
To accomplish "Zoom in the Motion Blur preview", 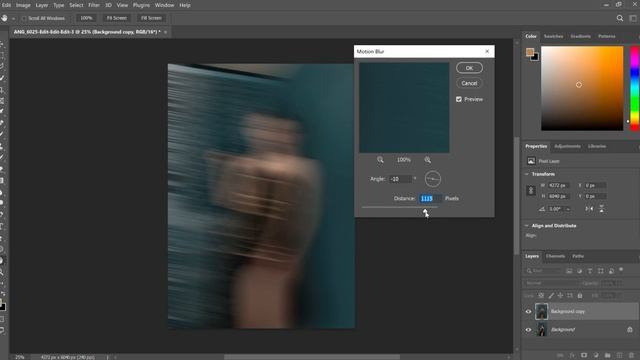I will (427, 160).
